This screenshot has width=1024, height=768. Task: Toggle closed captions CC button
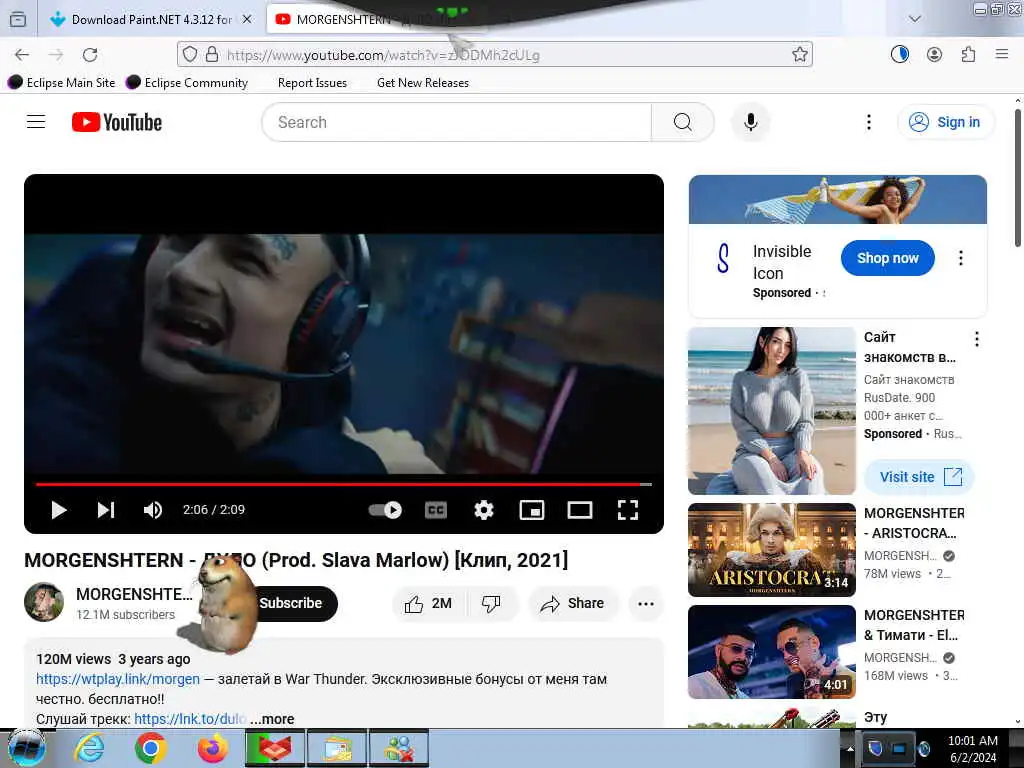(x=436, y=510)
